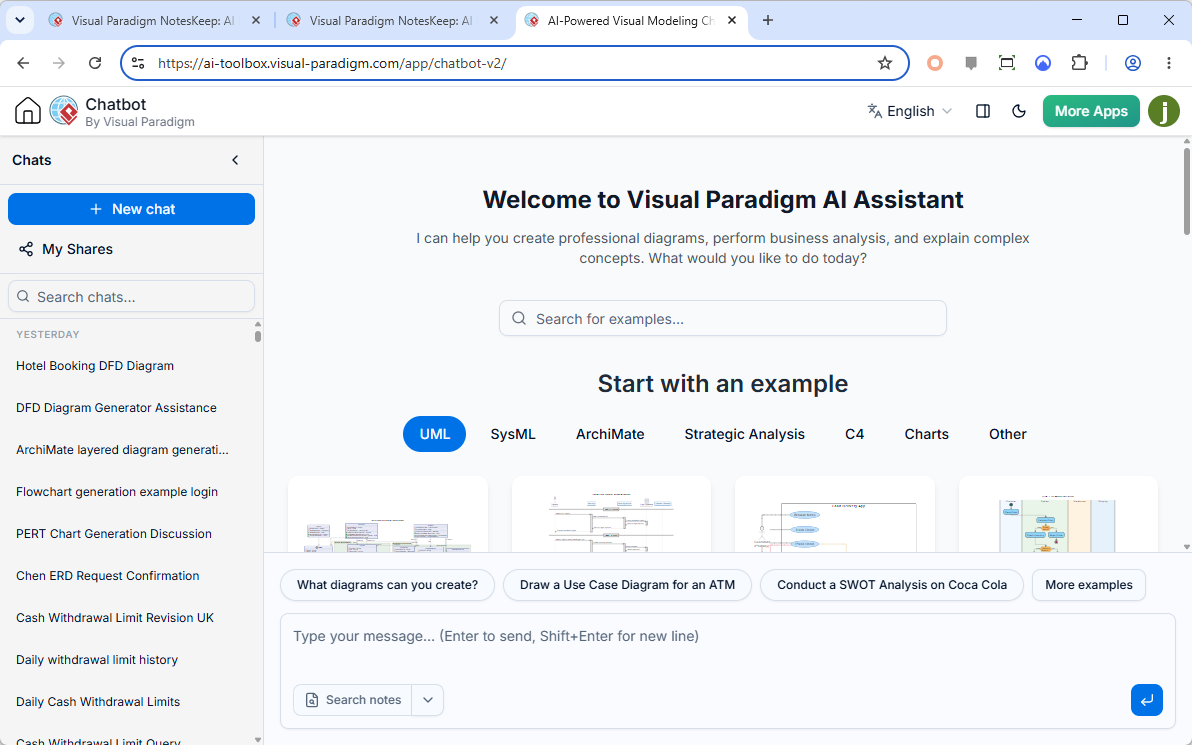
Task: Focus the Search chats field
Action: 132,296
